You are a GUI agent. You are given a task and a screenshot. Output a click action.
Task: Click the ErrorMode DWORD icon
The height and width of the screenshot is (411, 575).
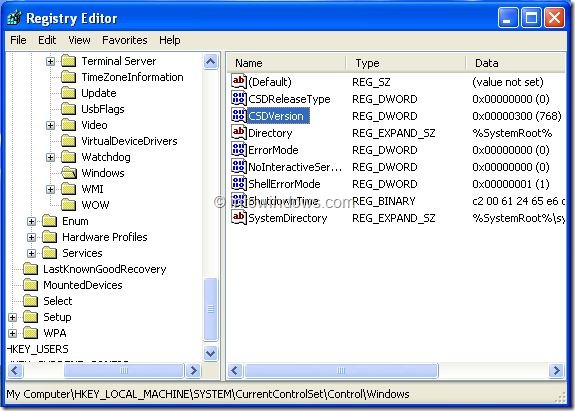[x=239, y=149]
